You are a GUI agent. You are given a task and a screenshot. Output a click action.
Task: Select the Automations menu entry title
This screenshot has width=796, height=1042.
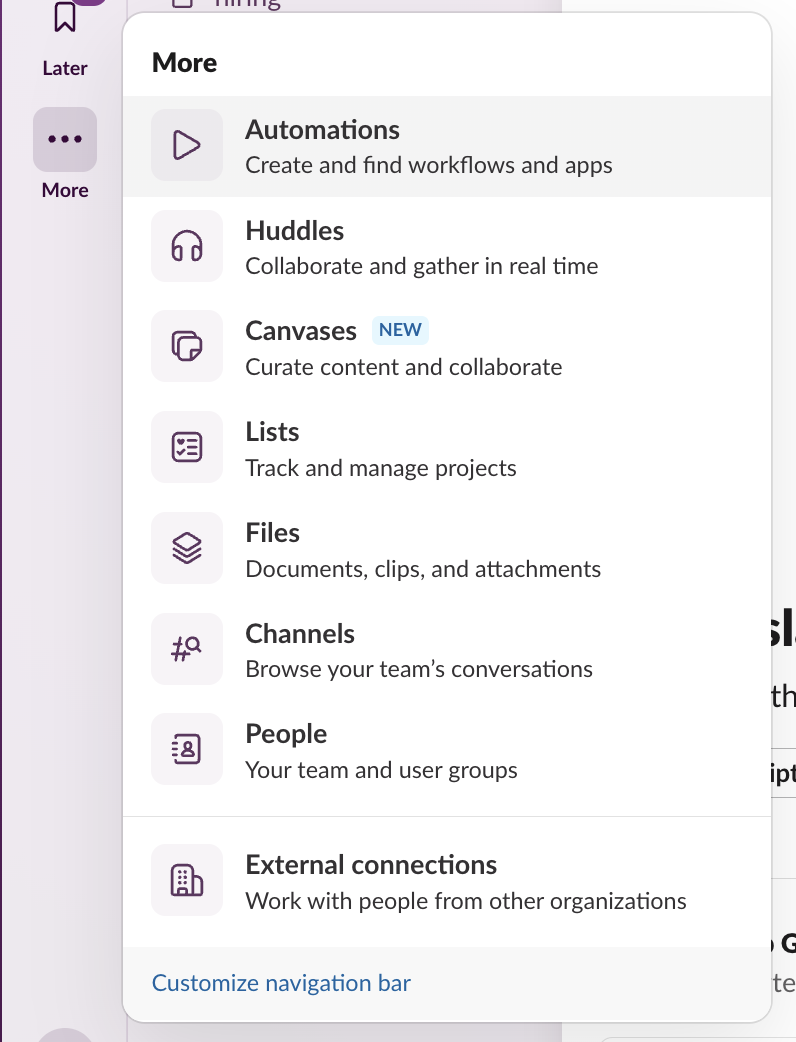(322, 130)
